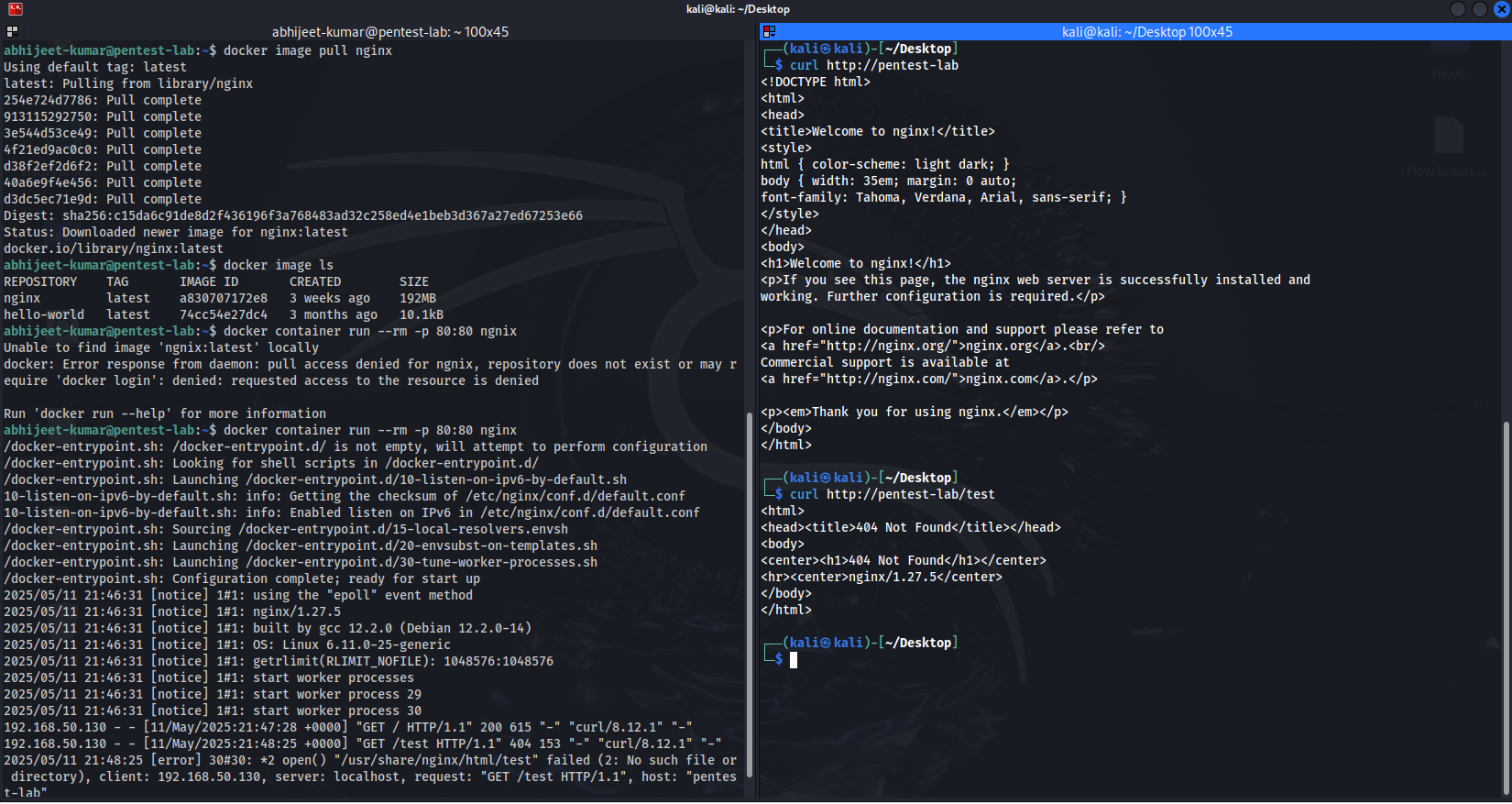
Task: Click the 'Configuration complete; ready for start up' line
Action: pos(242,578)
